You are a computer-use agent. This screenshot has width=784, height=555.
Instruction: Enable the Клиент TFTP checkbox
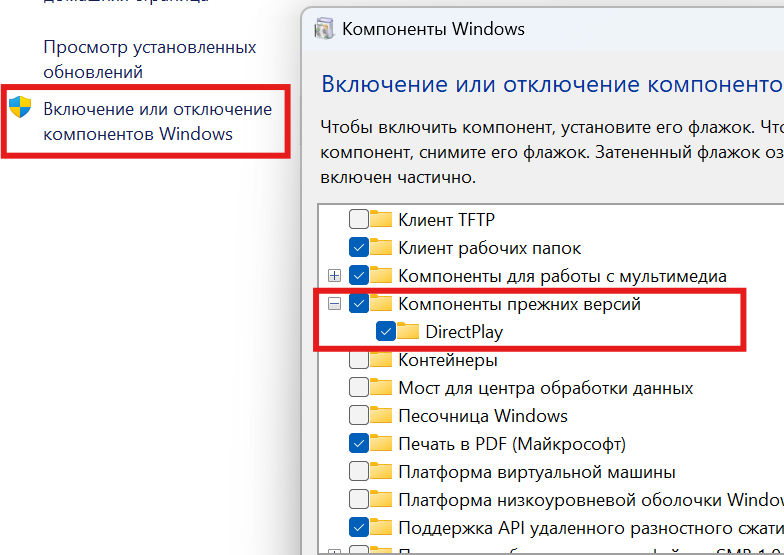click(x=358, y=220)
